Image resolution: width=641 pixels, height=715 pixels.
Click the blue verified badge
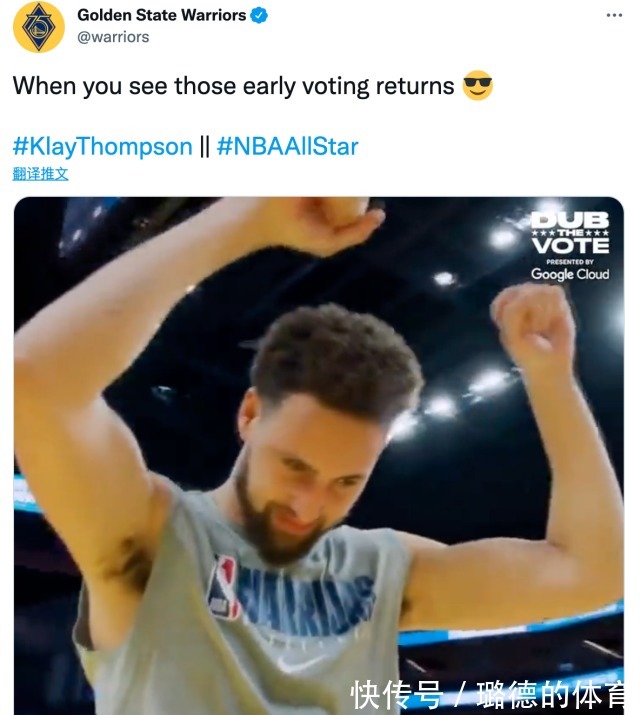pos(259,15)
